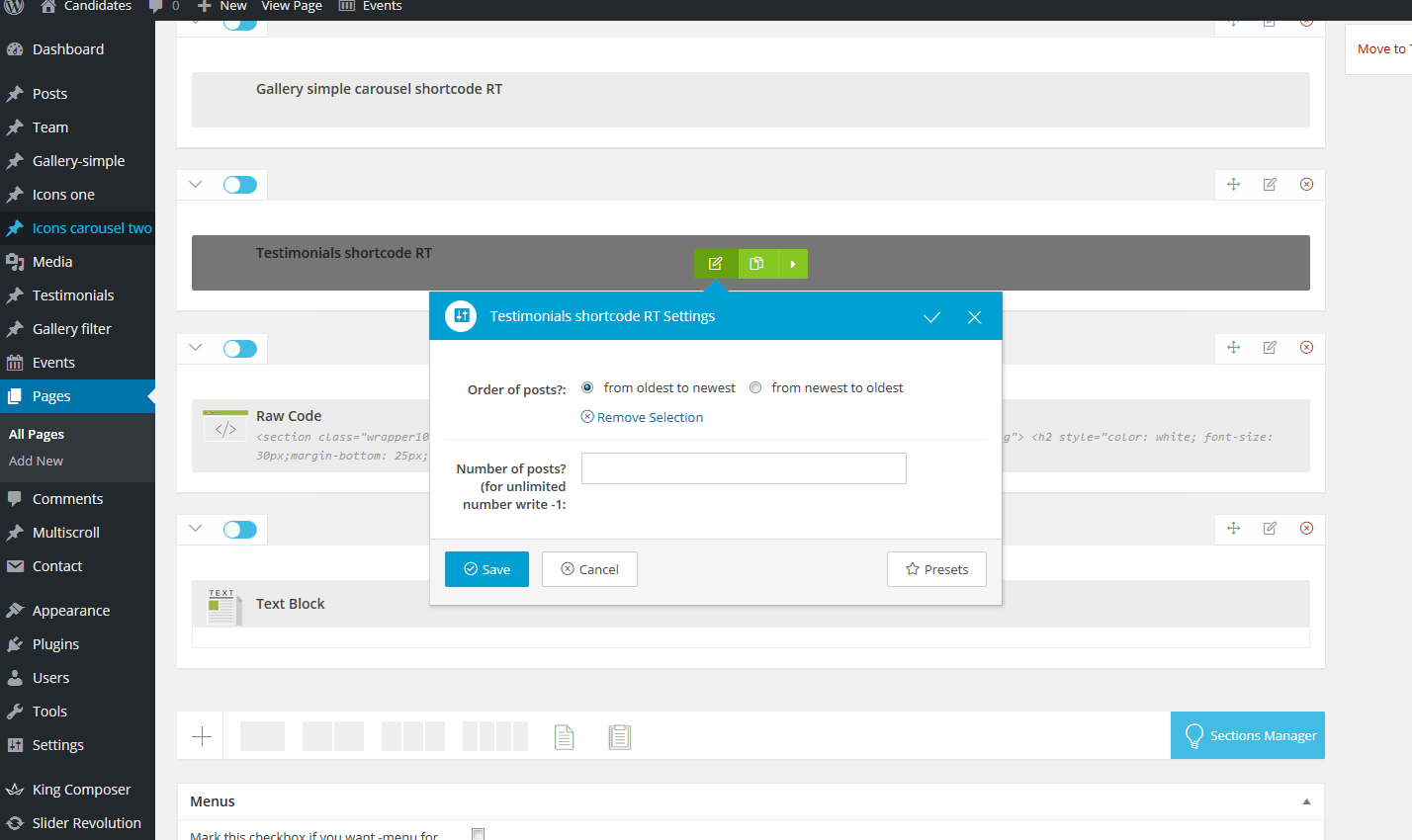
Task: Collapse the Menus panel arrow
Action: pos(1306,801)
